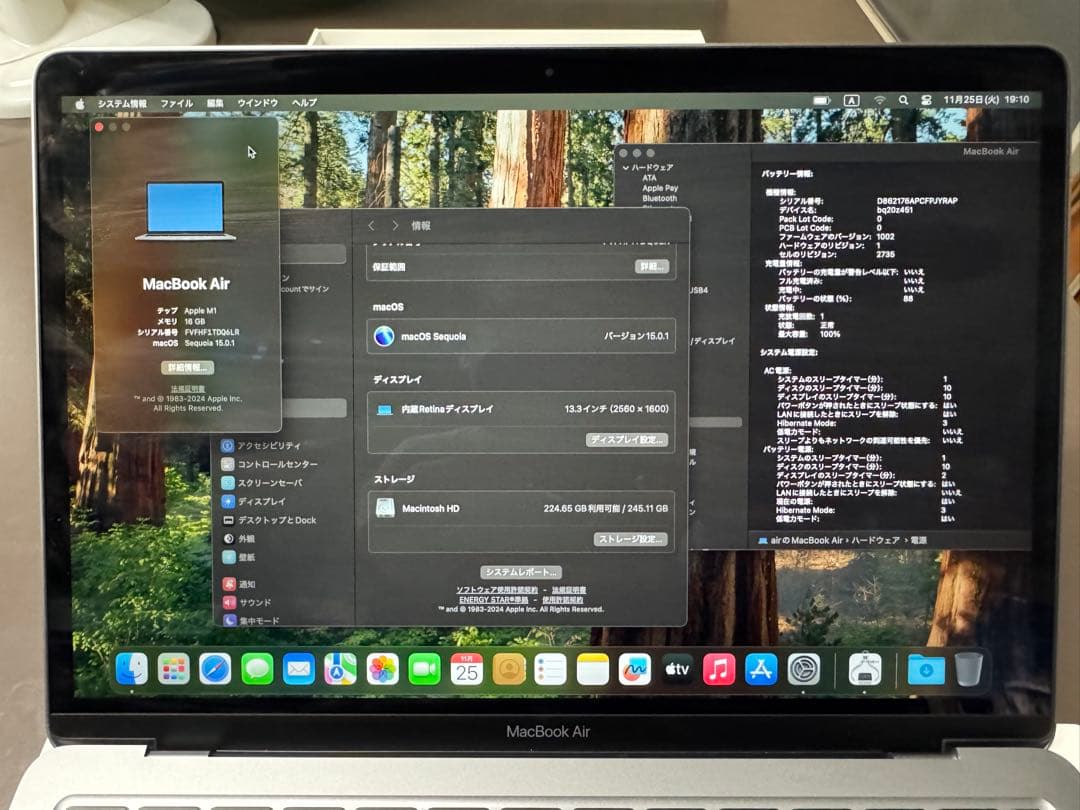The height and width of the screenshot is (810, 1080).
Task: Select Bluetooth in the System Report sidebar
Action: tap(659, 199)
